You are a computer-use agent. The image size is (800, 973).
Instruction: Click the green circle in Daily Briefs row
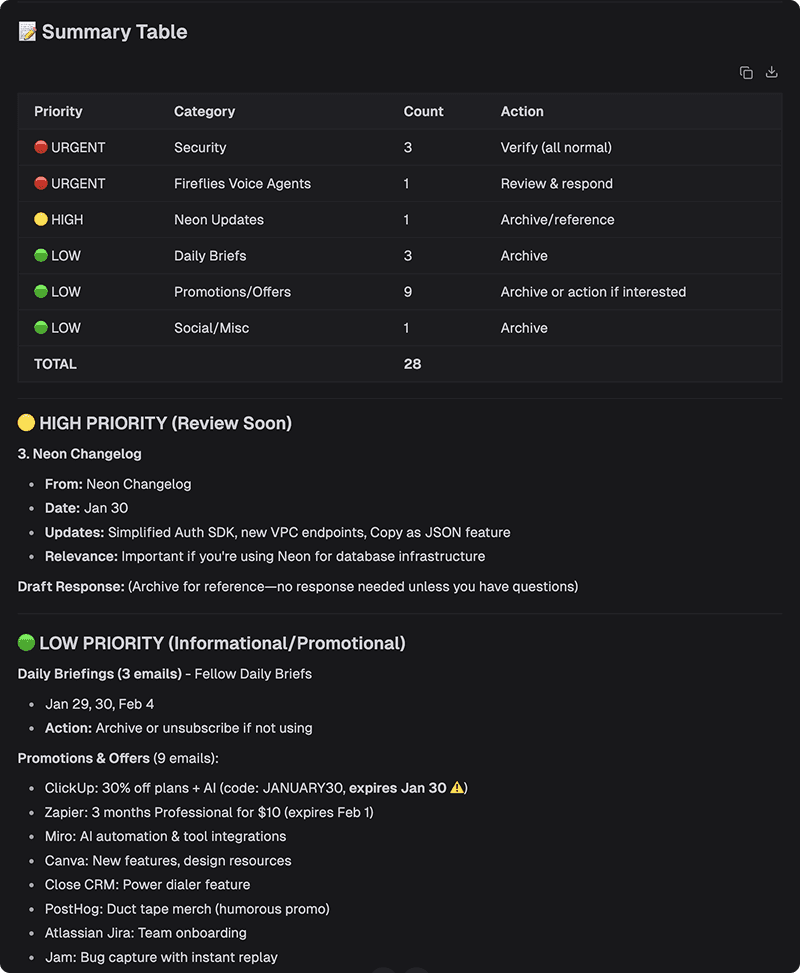coord(41,255)
